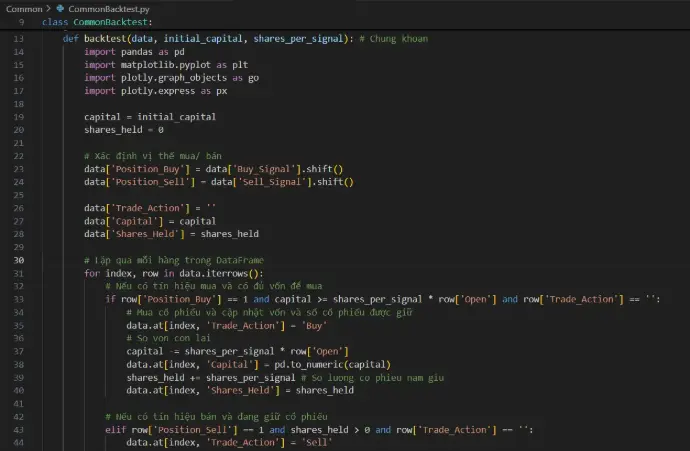
Task: Click the Python file icon in breadcrumb
Action: pyautogui.click(x=60, y=8)
